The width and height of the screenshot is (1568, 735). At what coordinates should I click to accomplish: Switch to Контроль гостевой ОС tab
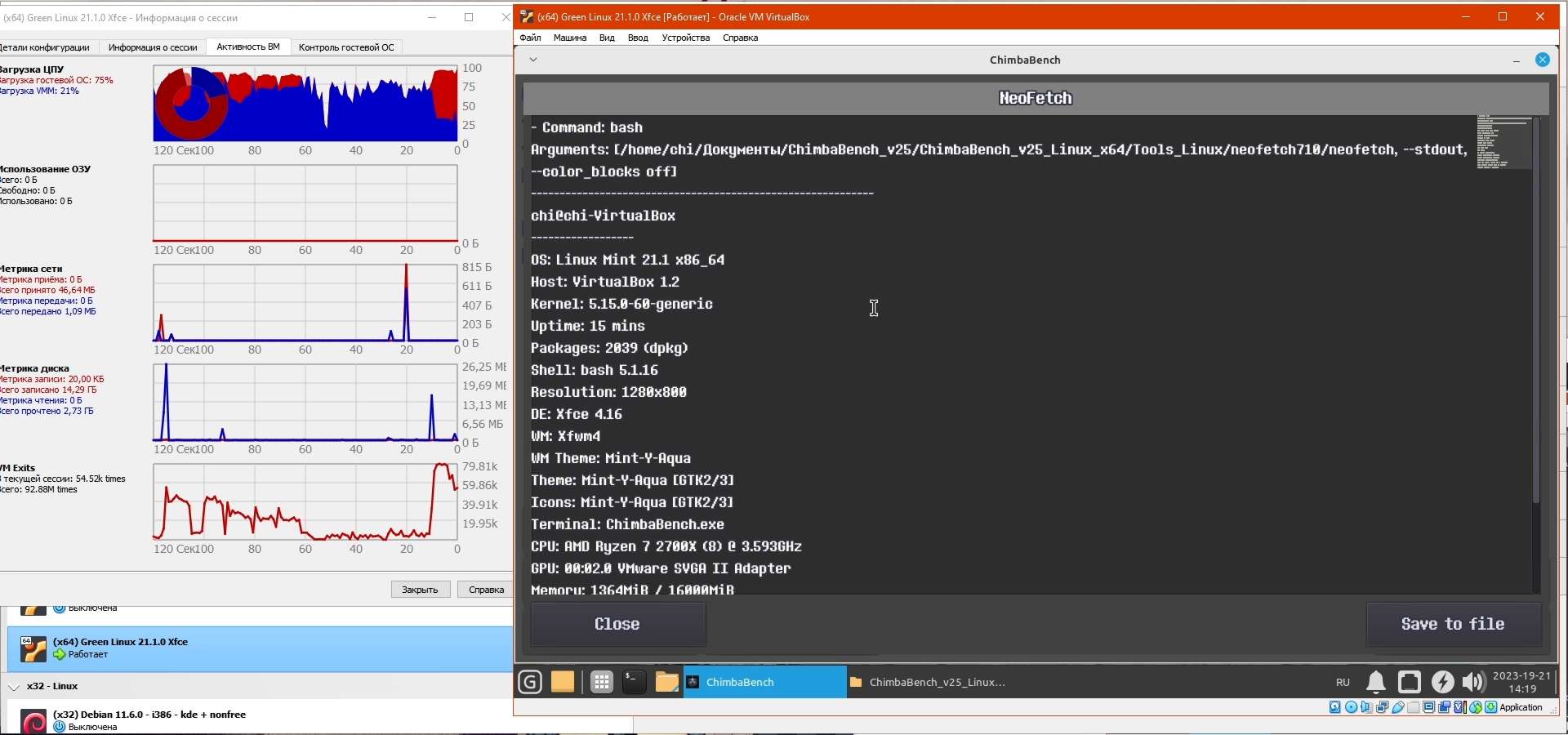[346, 47]
